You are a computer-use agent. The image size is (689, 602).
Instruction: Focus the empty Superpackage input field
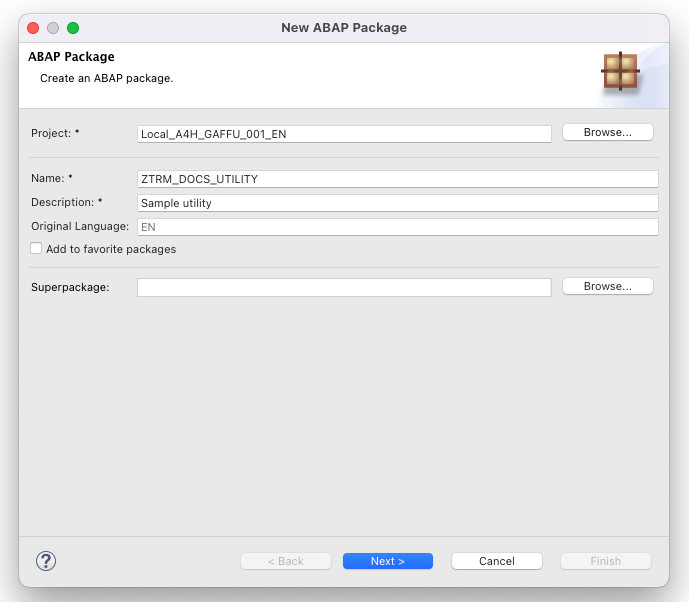tap(344, 287)
